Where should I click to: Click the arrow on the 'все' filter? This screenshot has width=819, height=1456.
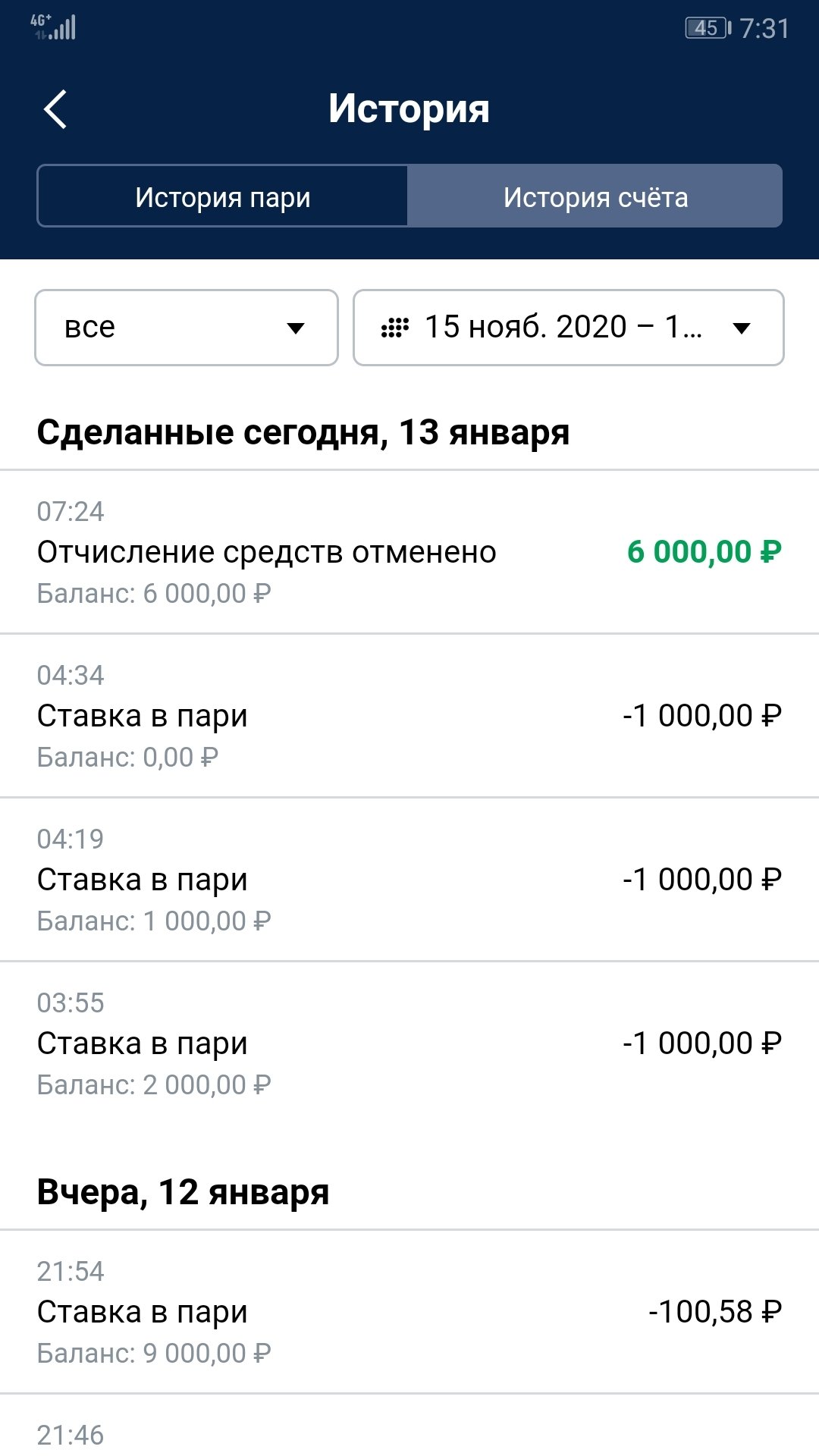coord(296,328)
